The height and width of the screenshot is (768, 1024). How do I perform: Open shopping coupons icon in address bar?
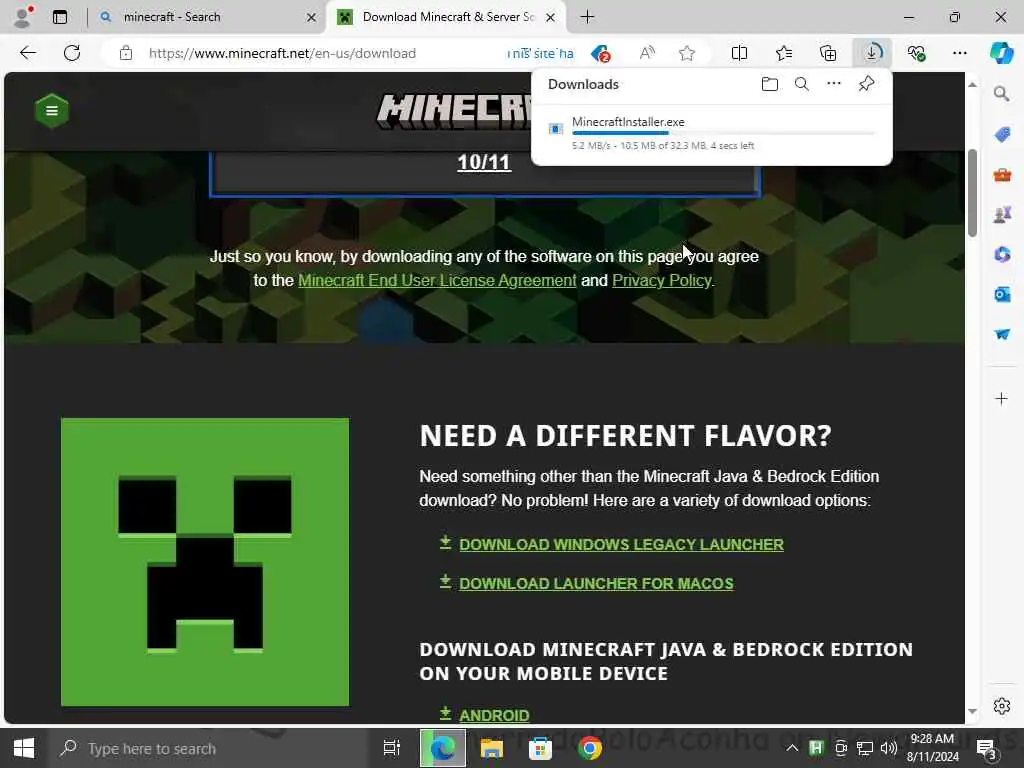point(600,53)
